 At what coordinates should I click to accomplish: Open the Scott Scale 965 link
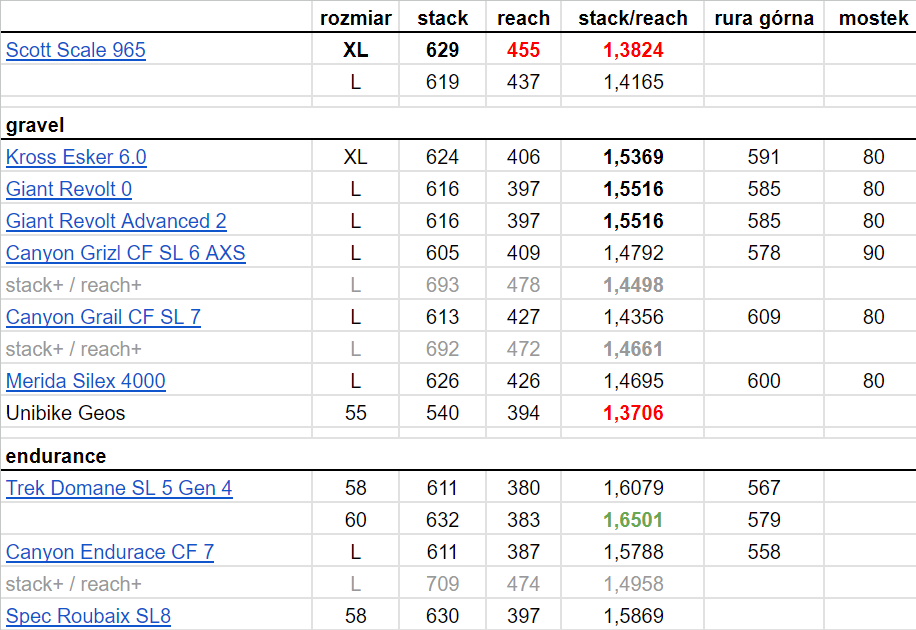76,50
